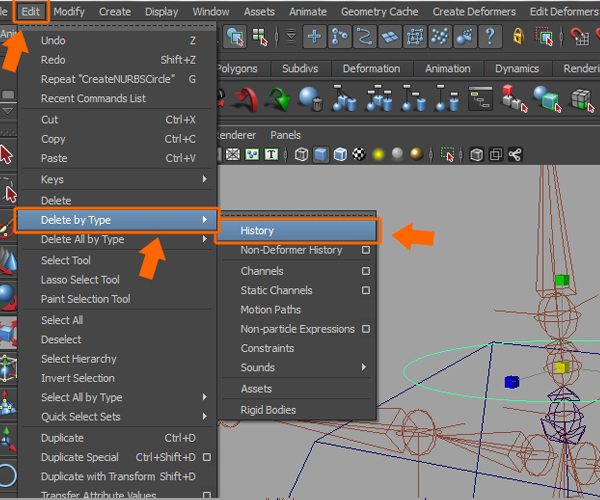Click the share-style icon in panel toolbar
The width and height of the screenshot is (600, 500).
point(515,155)
